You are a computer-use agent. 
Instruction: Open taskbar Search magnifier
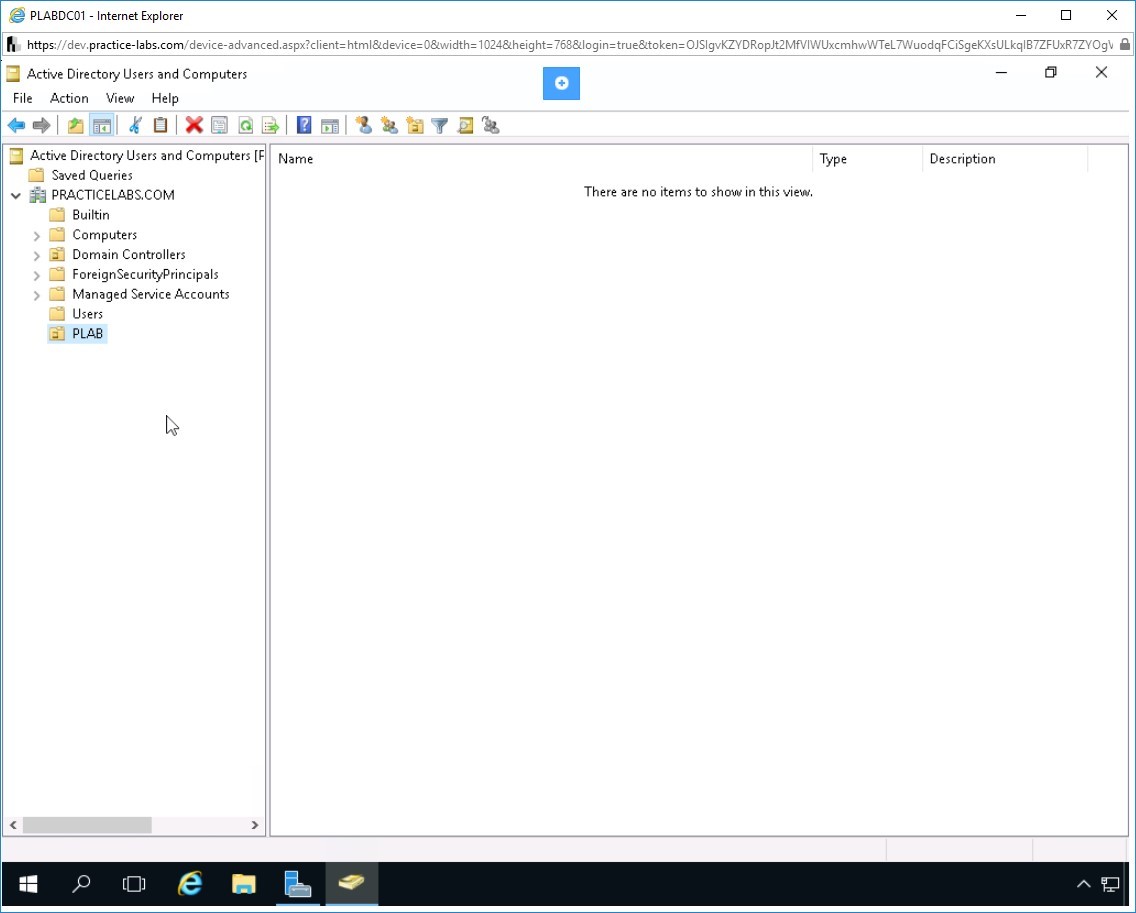point(81,884)
